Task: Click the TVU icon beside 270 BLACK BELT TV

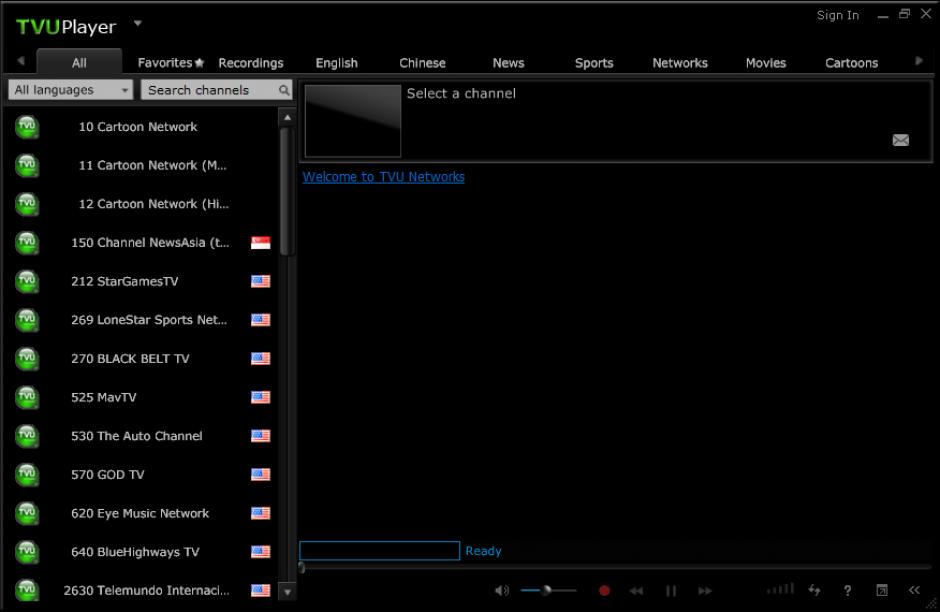Action: 27,358
